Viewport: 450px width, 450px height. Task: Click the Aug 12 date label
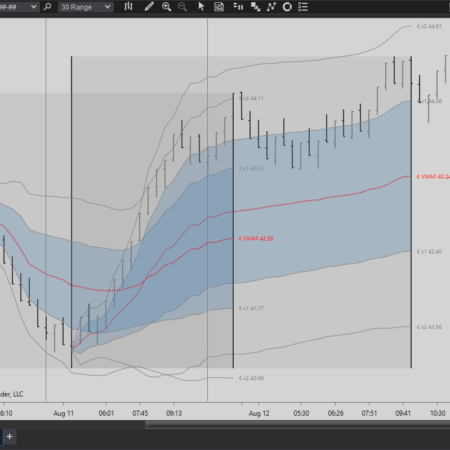tap(259, 413)
